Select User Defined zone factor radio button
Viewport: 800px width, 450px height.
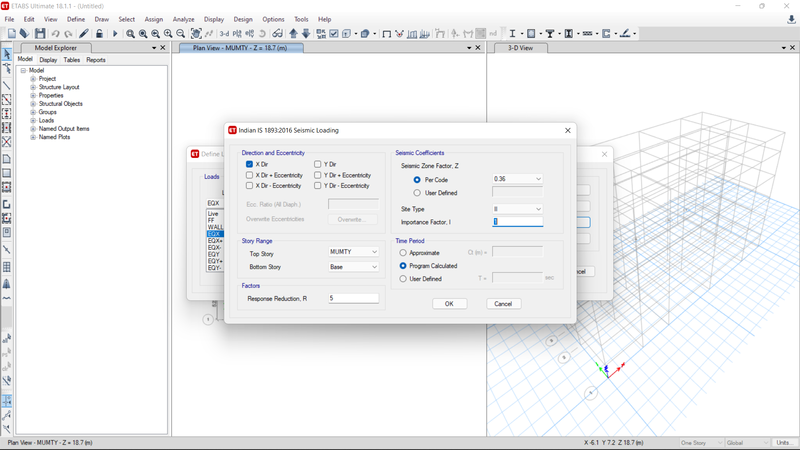(x=417, y=193)
